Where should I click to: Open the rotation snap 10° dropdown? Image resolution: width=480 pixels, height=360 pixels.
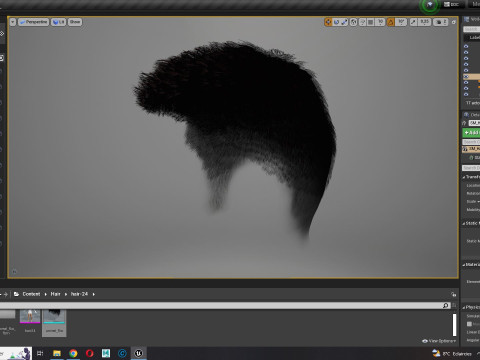coord(401,22)
